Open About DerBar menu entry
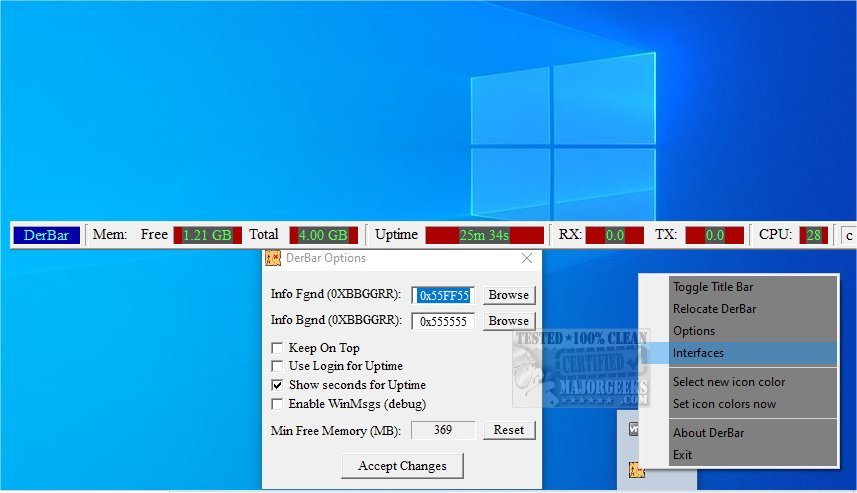The image size is (857, 493). pos(753,433)
